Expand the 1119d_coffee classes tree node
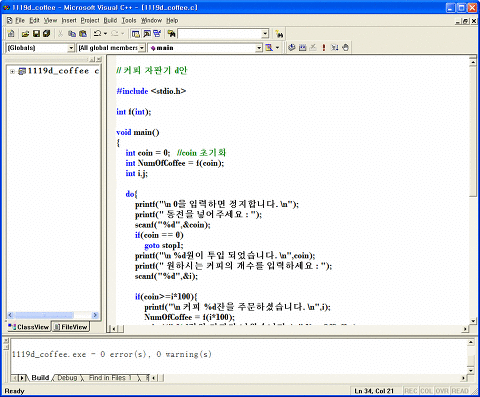 pyautogui.click(x=12, y=71)
